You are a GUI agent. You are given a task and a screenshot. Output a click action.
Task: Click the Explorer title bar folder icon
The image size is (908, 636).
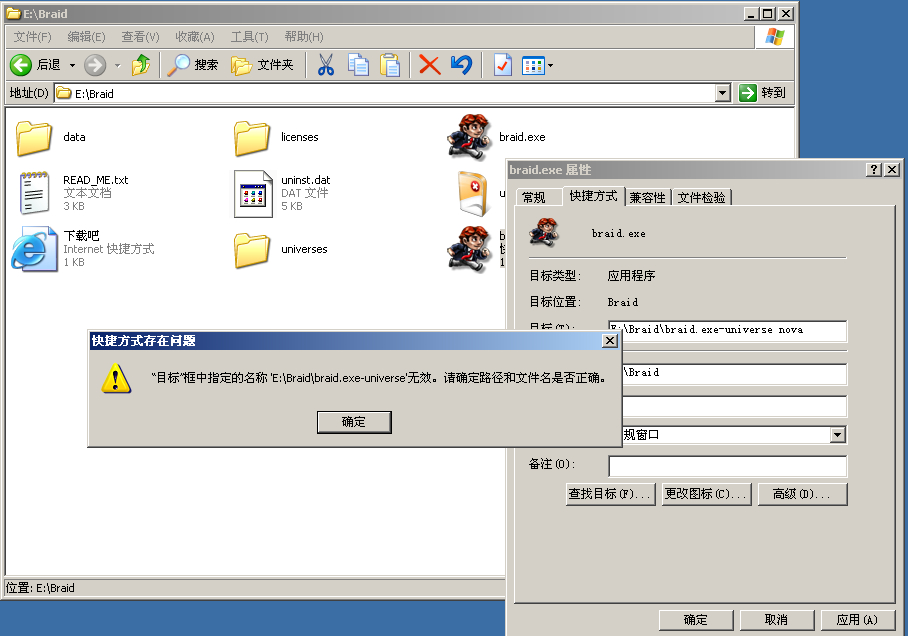click(x=13, y=13)
